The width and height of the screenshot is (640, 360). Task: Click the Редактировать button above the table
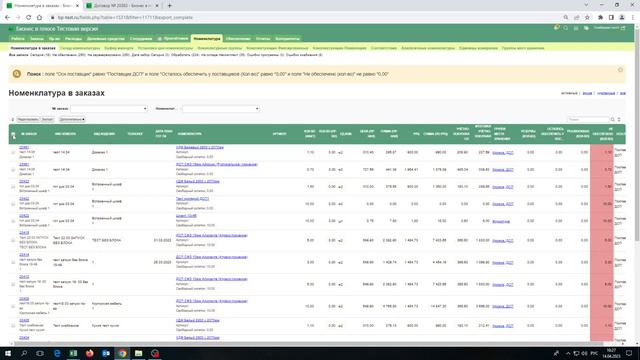pyautogui.click(x=28, y=120)
